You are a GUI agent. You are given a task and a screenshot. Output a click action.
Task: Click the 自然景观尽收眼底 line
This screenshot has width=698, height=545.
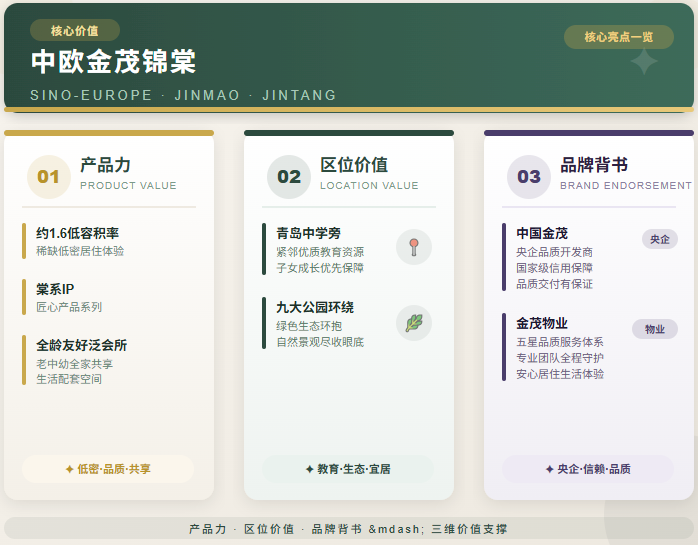coord(320,342)
